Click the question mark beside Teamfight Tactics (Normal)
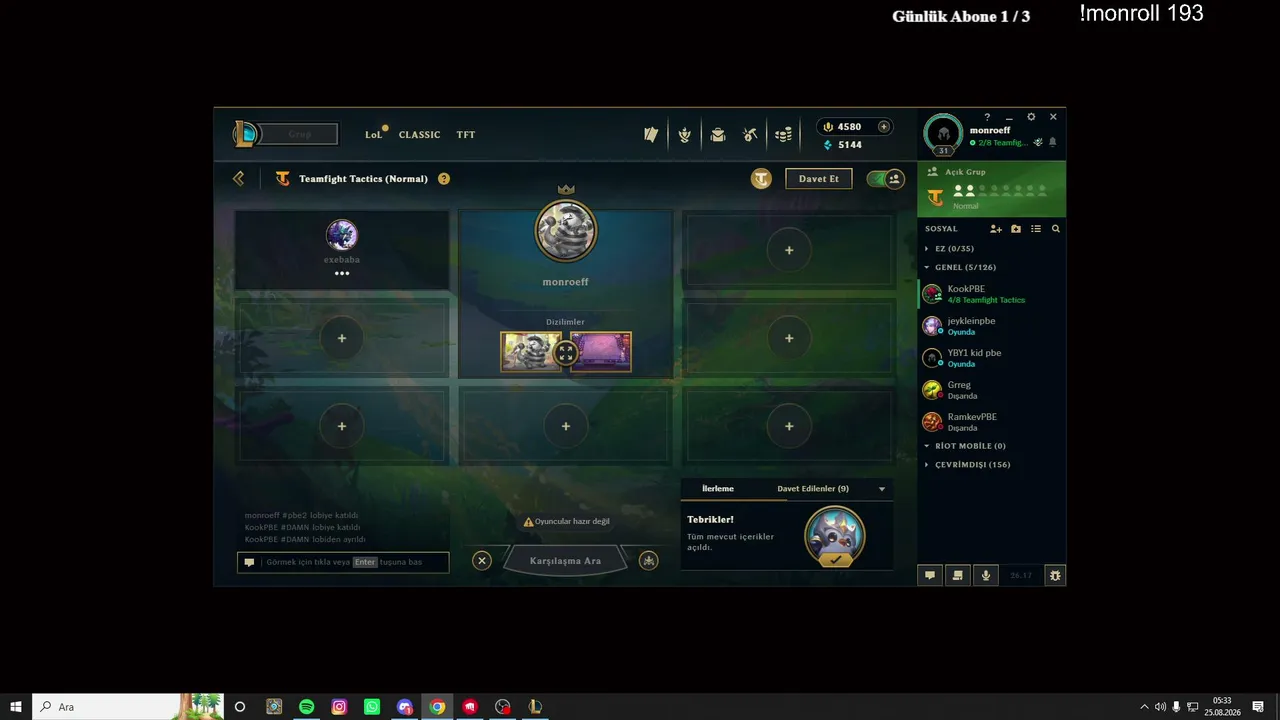 444,179
